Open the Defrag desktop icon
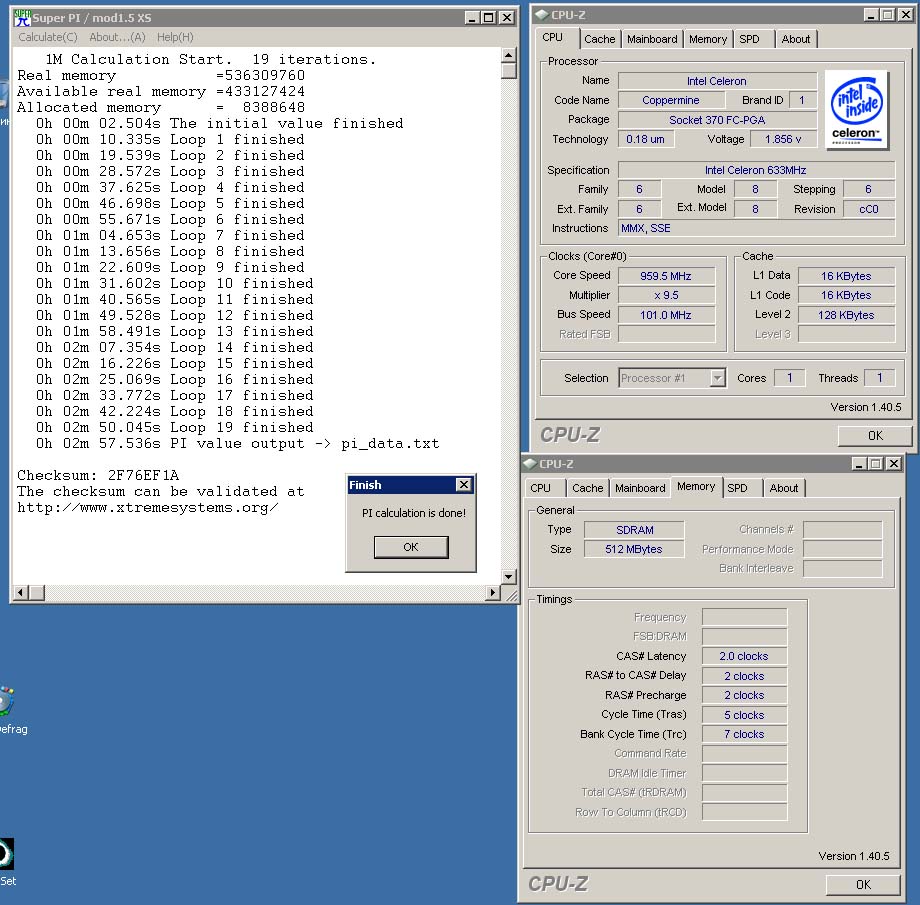This screenshot has height=905, width=920. pos(7,710)
